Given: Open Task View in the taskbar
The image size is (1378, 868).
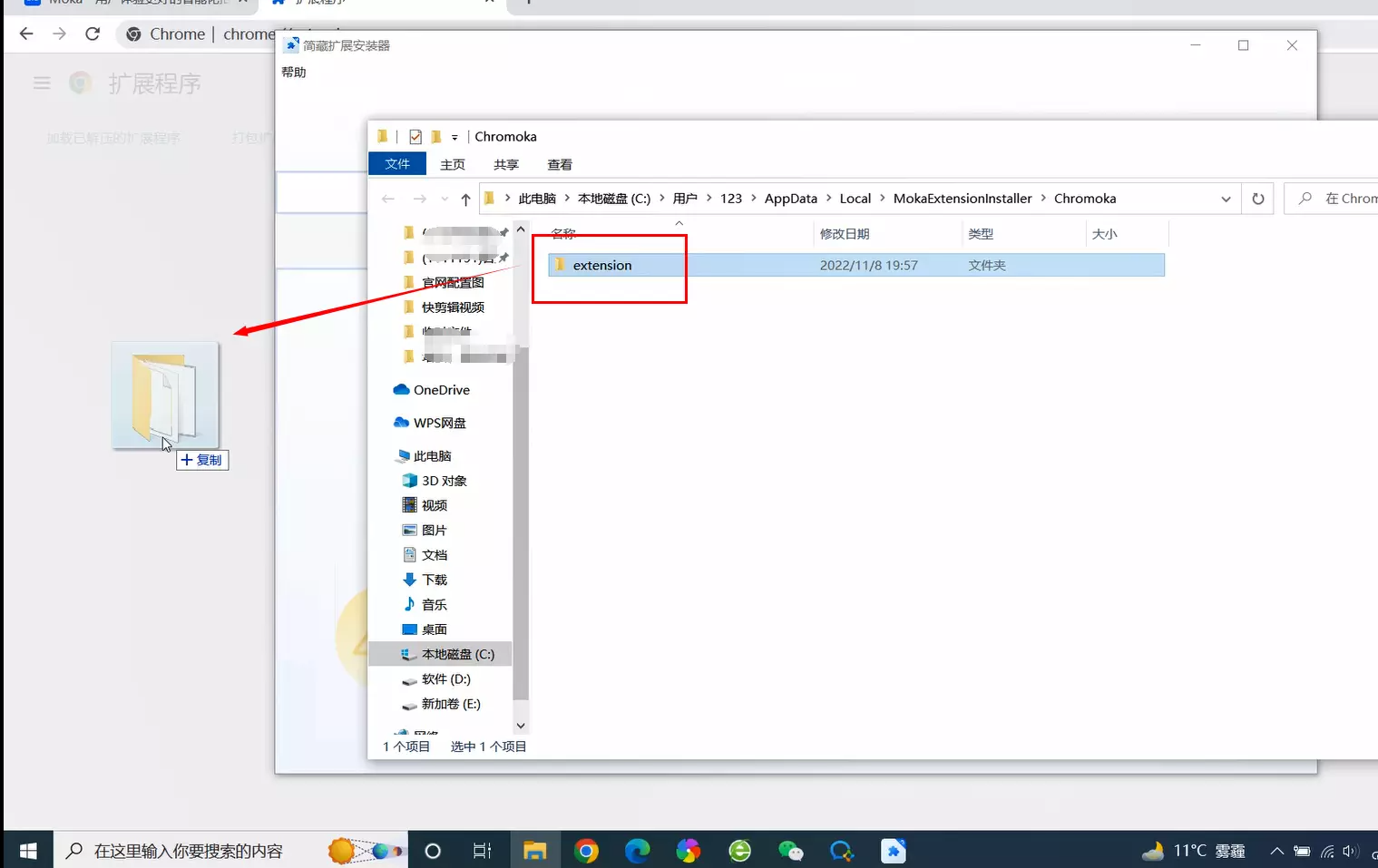Looking at the screenshot, I should 483,851.
